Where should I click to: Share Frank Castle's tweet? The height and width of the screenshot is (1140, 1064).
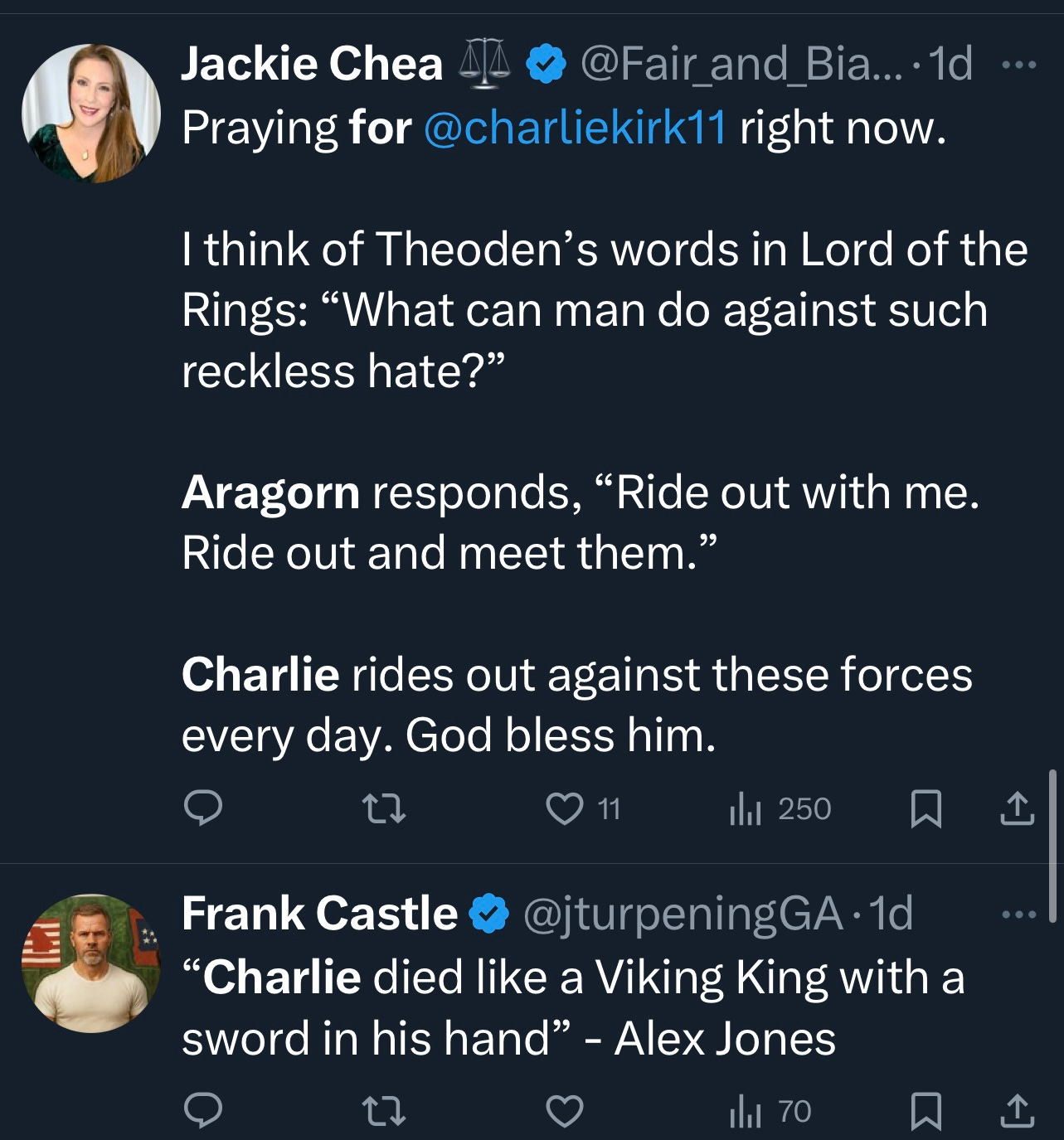click(x=1017, y=1111)
